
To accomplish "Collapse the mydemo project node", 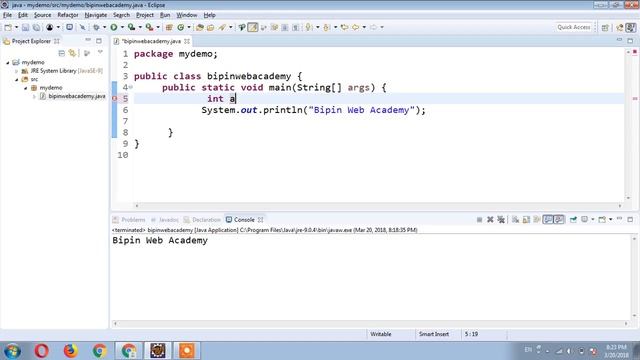I will click(x=8, y=63).
